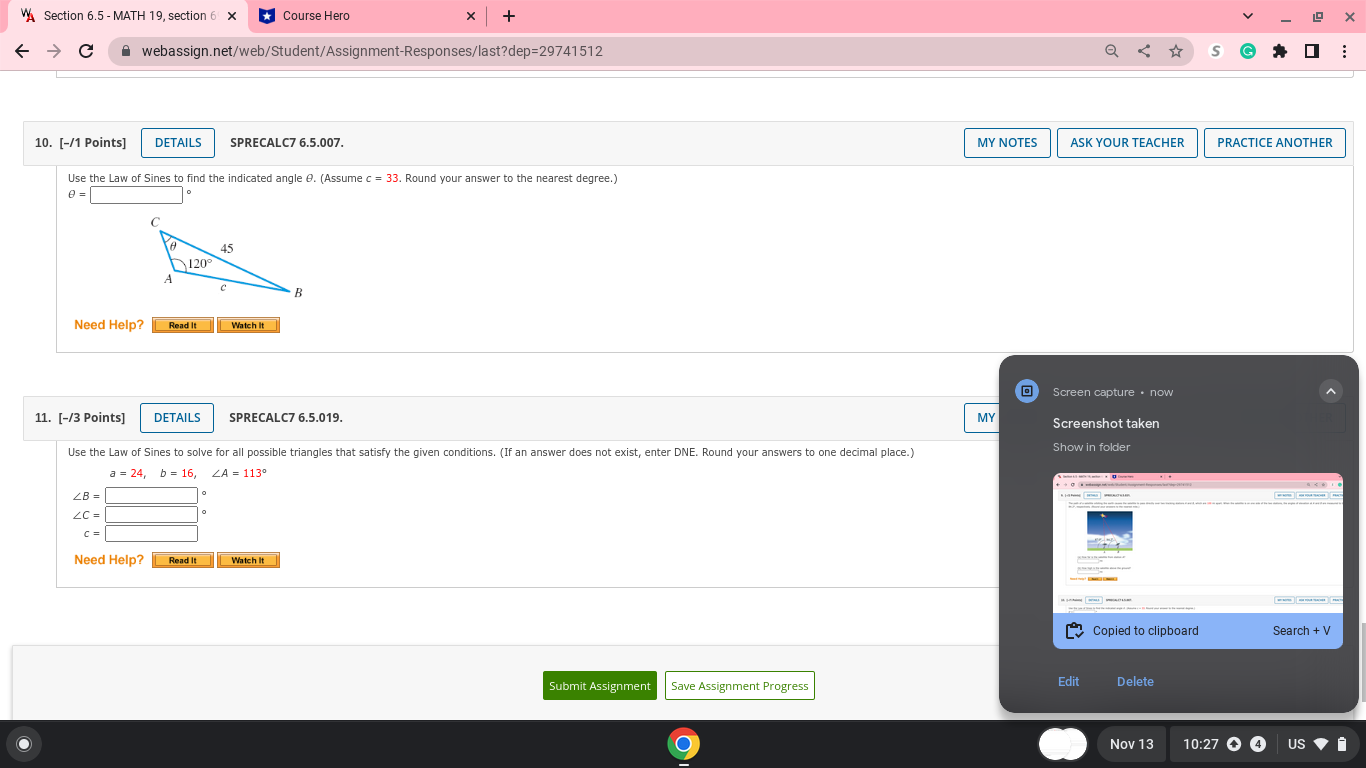Open the side panel icon next to extensions
This screenshot has height=768, width=1366.
click(1311, 50)
